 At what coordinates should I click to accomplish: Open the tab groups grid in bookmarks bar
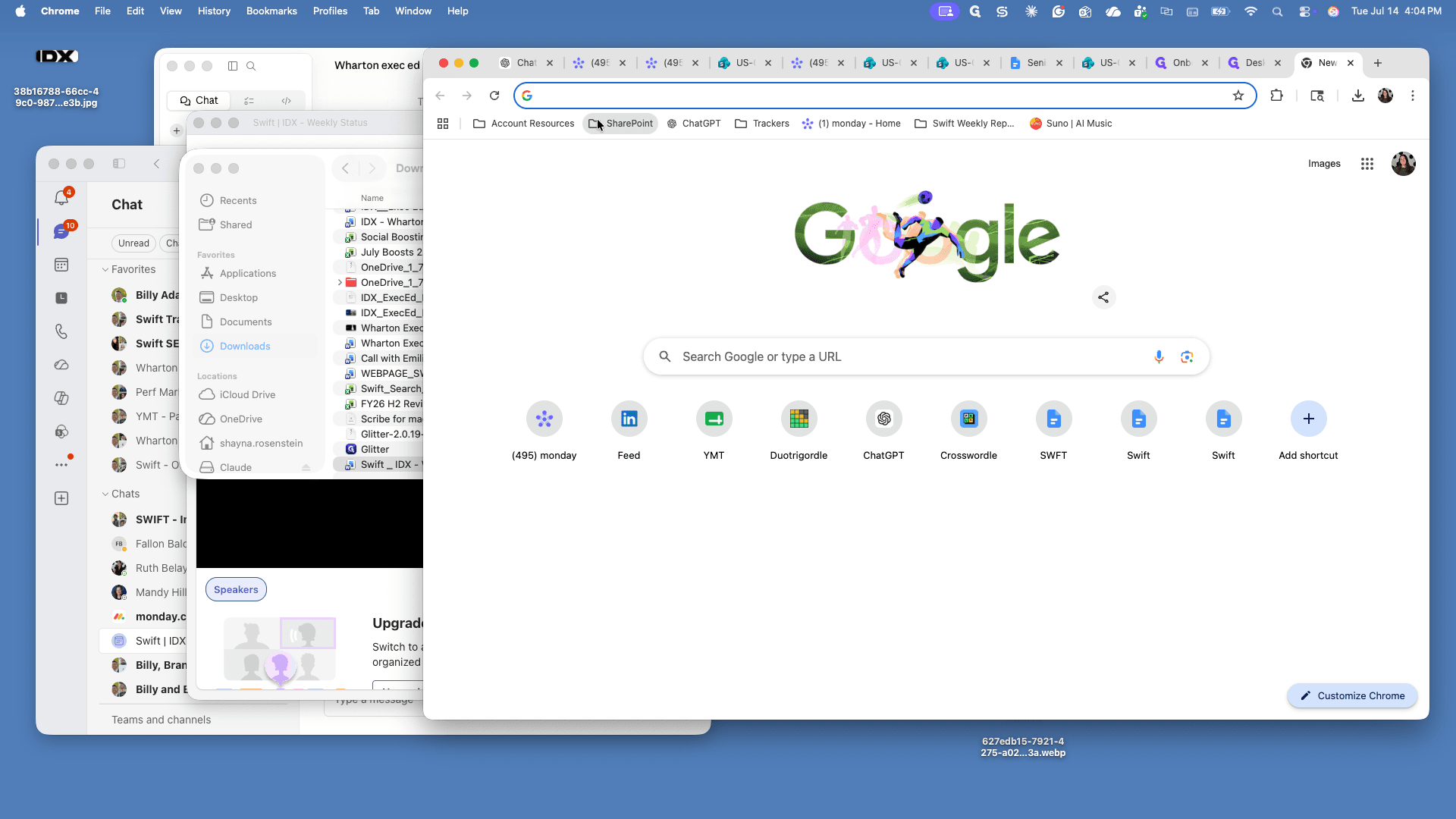tap(443, 124)
